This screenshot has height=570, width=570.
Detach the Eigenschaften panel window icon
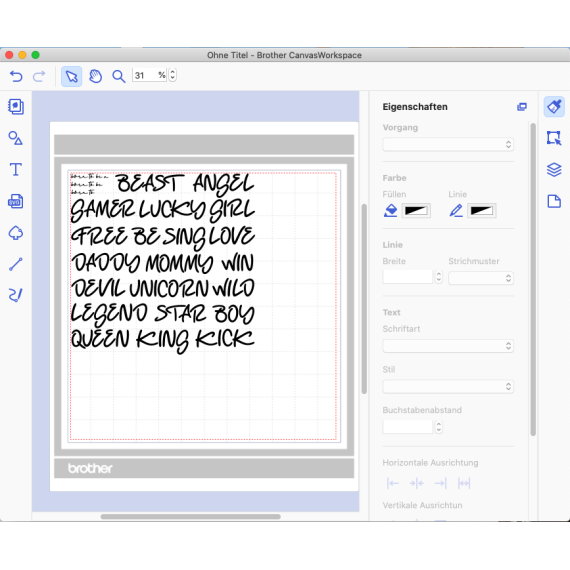point(522,107)
